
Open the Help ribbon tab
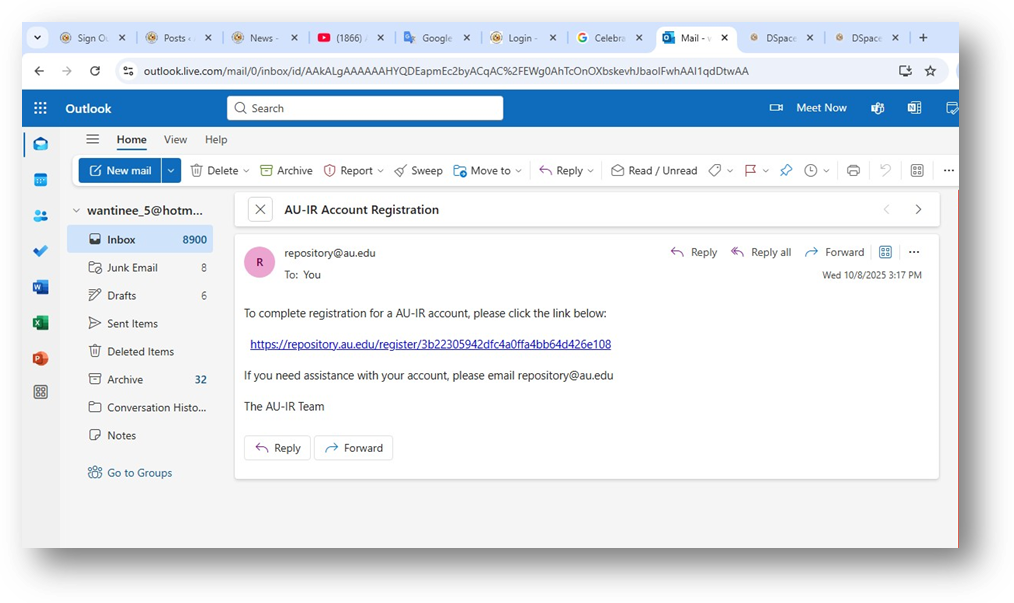coord(216,140)
